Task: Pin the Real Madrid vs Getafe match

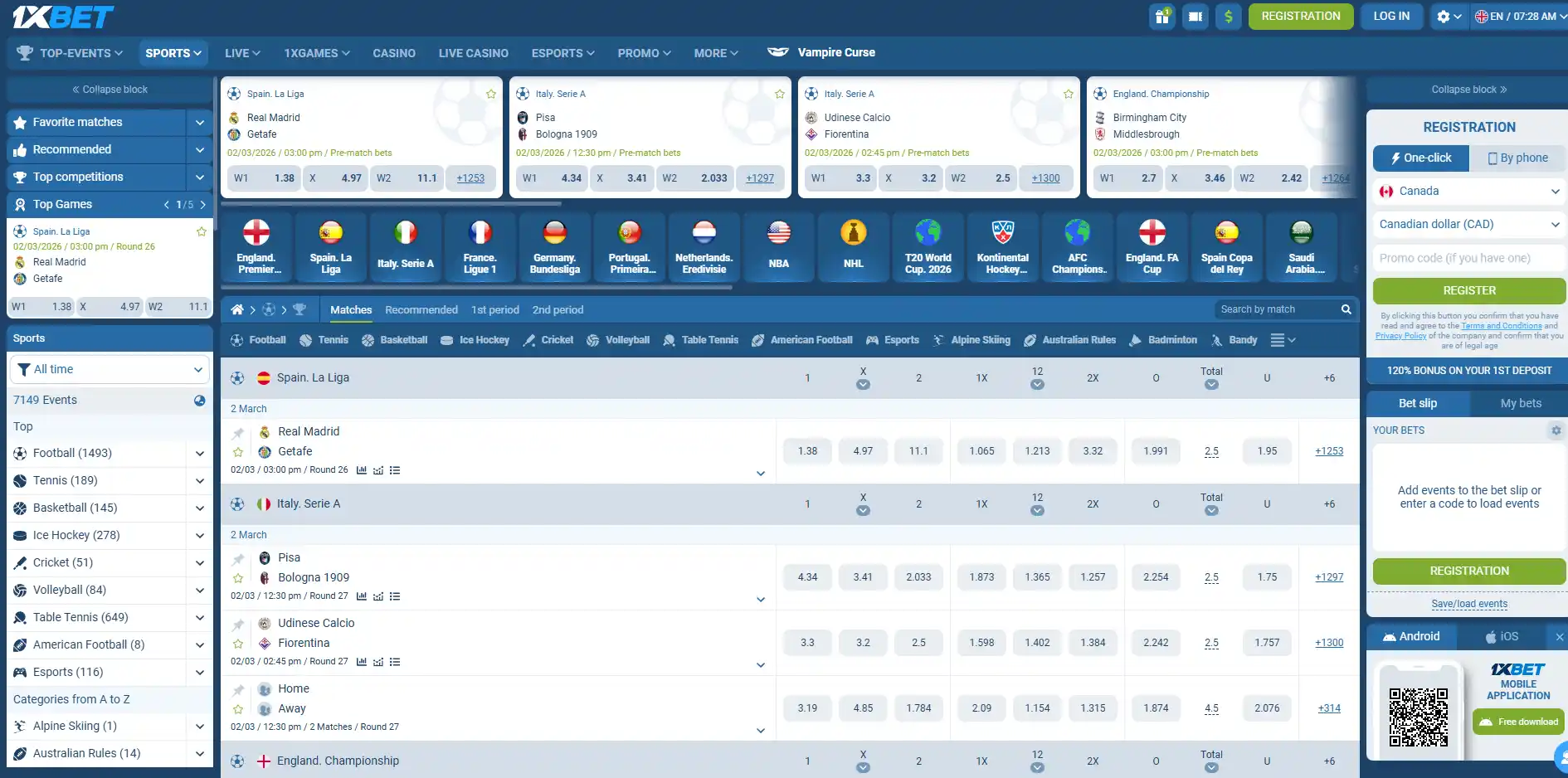Action: click(238, 433)
